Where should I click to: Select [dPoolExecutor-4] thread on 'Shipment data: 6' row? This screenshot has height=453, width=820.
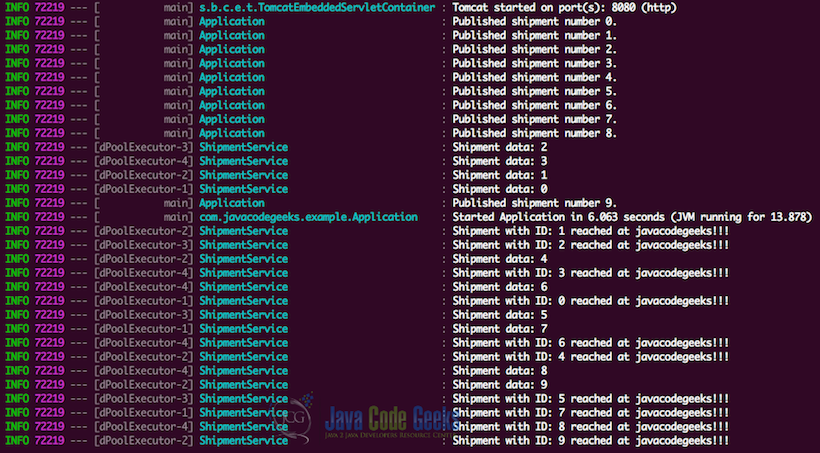click(x=144, y=287)
